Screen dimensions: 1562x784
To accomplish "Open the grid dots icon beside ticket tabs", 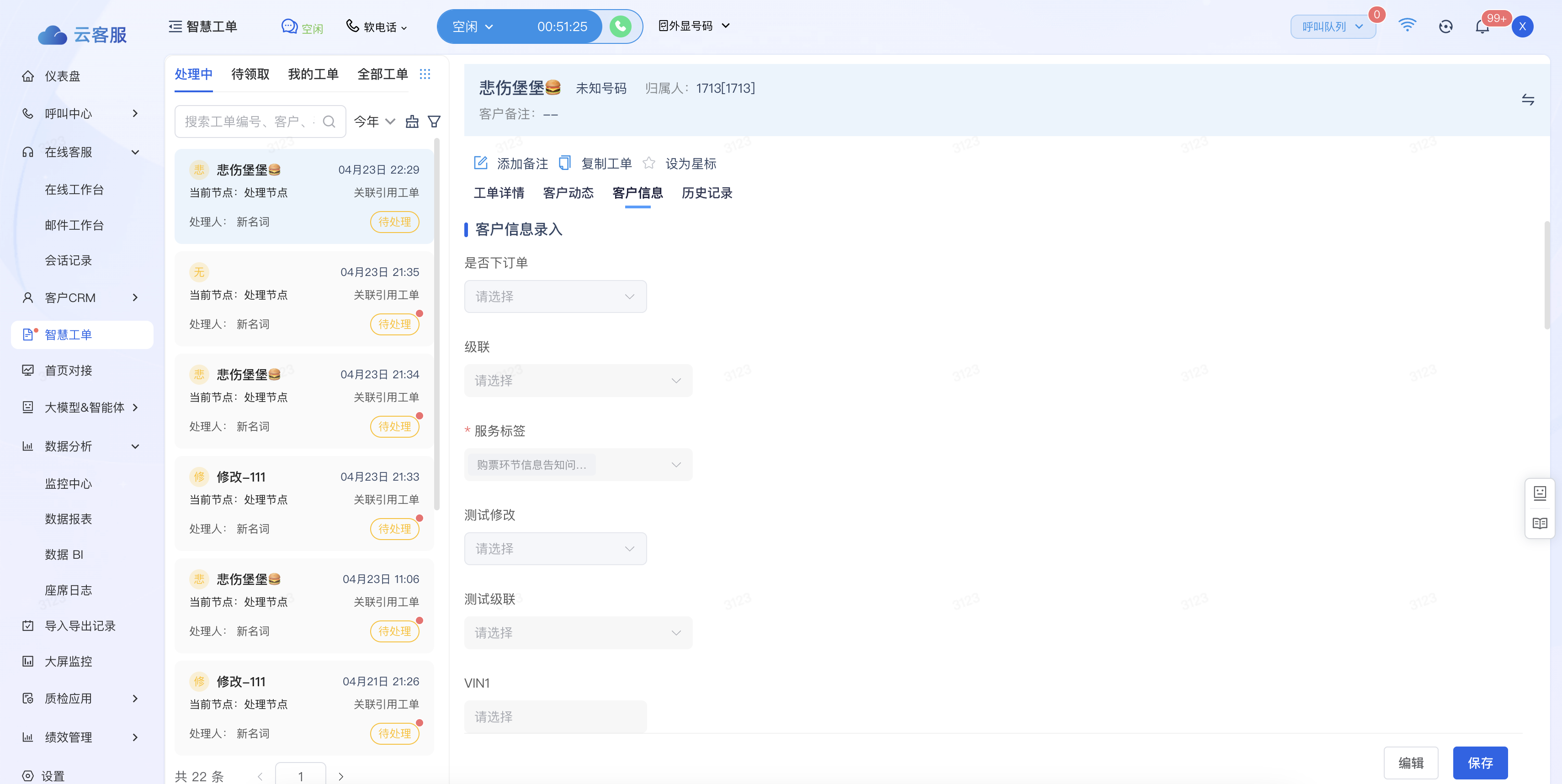I will [x=425, y=74].
